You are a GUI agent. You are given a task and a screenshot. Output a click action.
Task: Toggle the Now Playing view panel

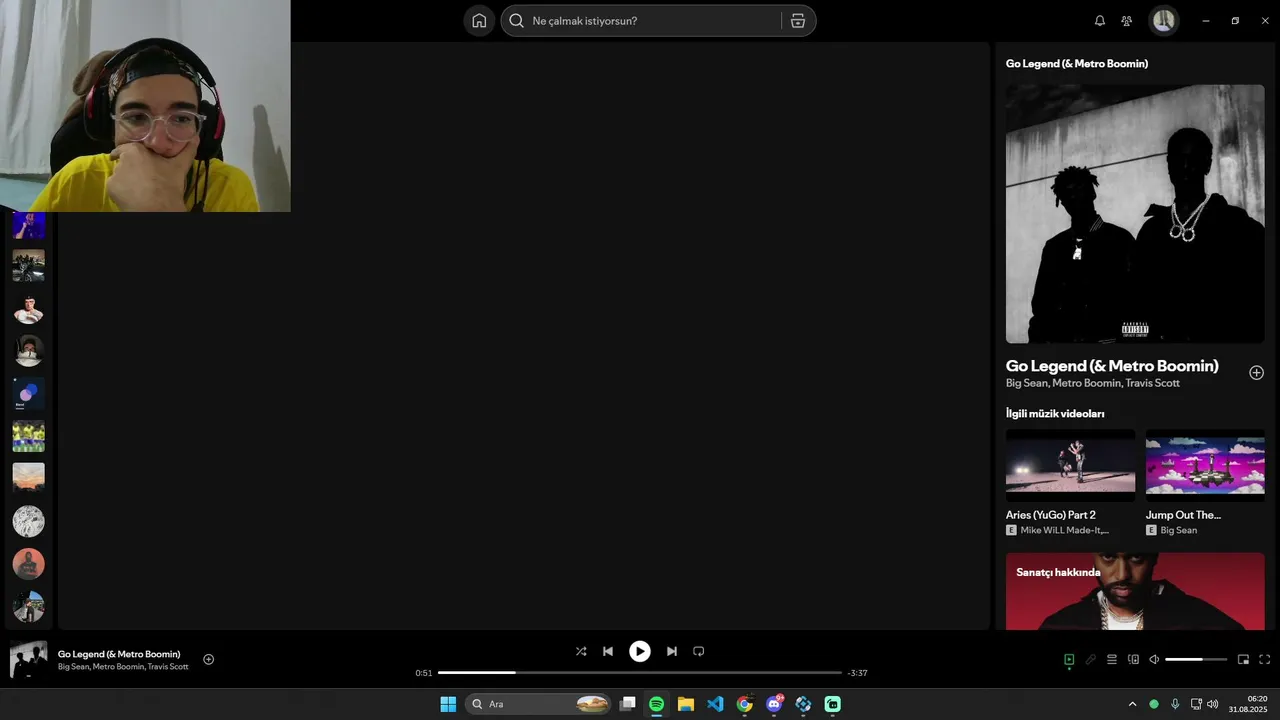(x=1069, y=659)
